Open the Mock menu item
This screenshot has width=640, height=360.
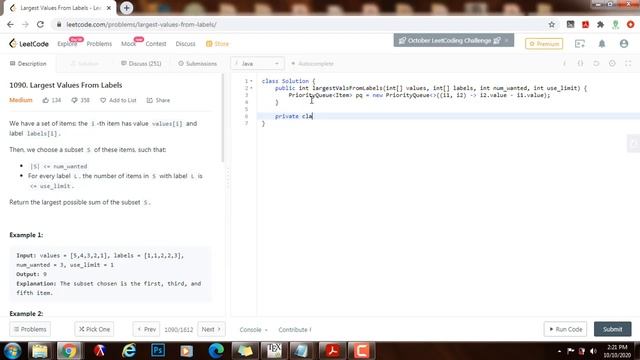coord(129,44)
